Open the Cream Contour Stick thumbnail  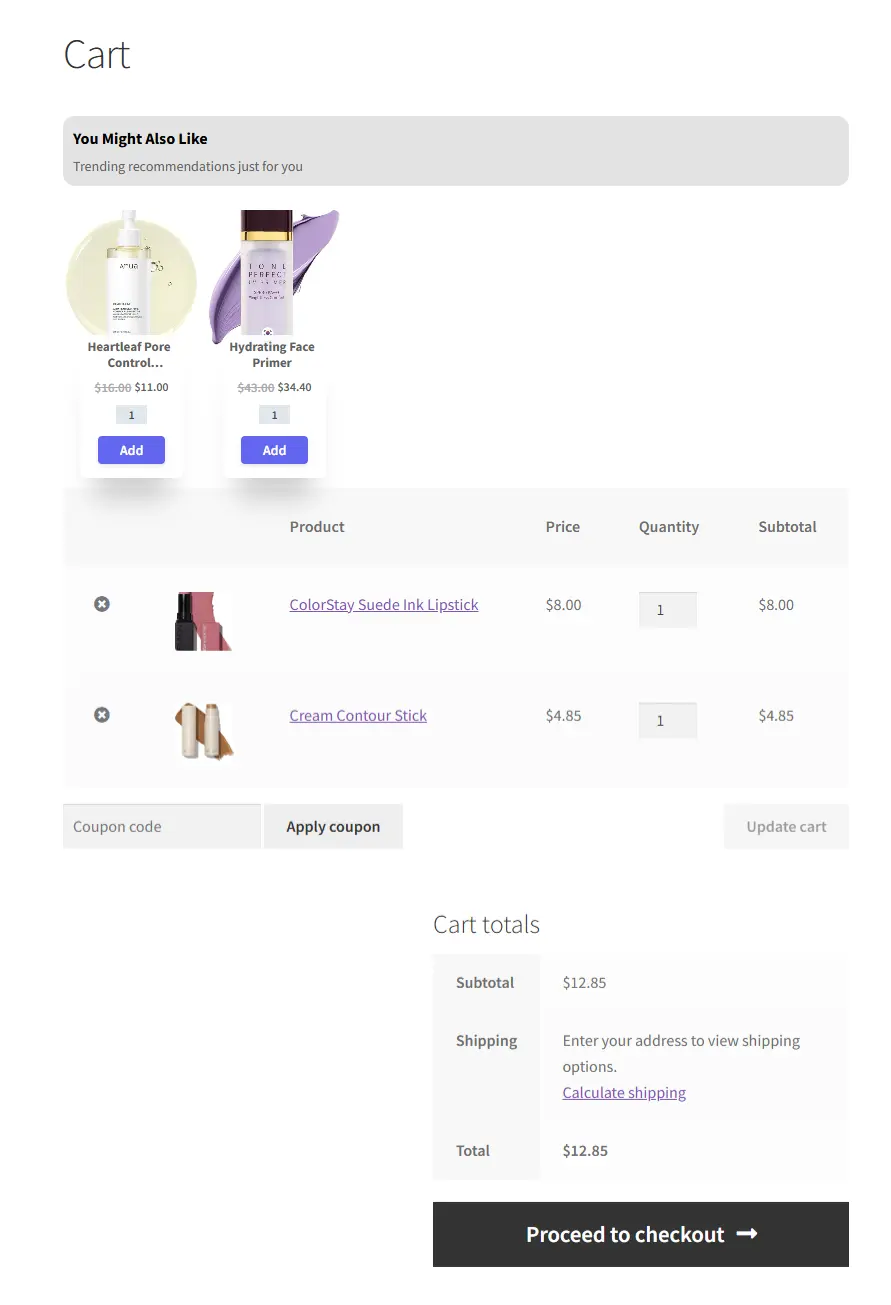pyautogui.click(x=203, y=732)
